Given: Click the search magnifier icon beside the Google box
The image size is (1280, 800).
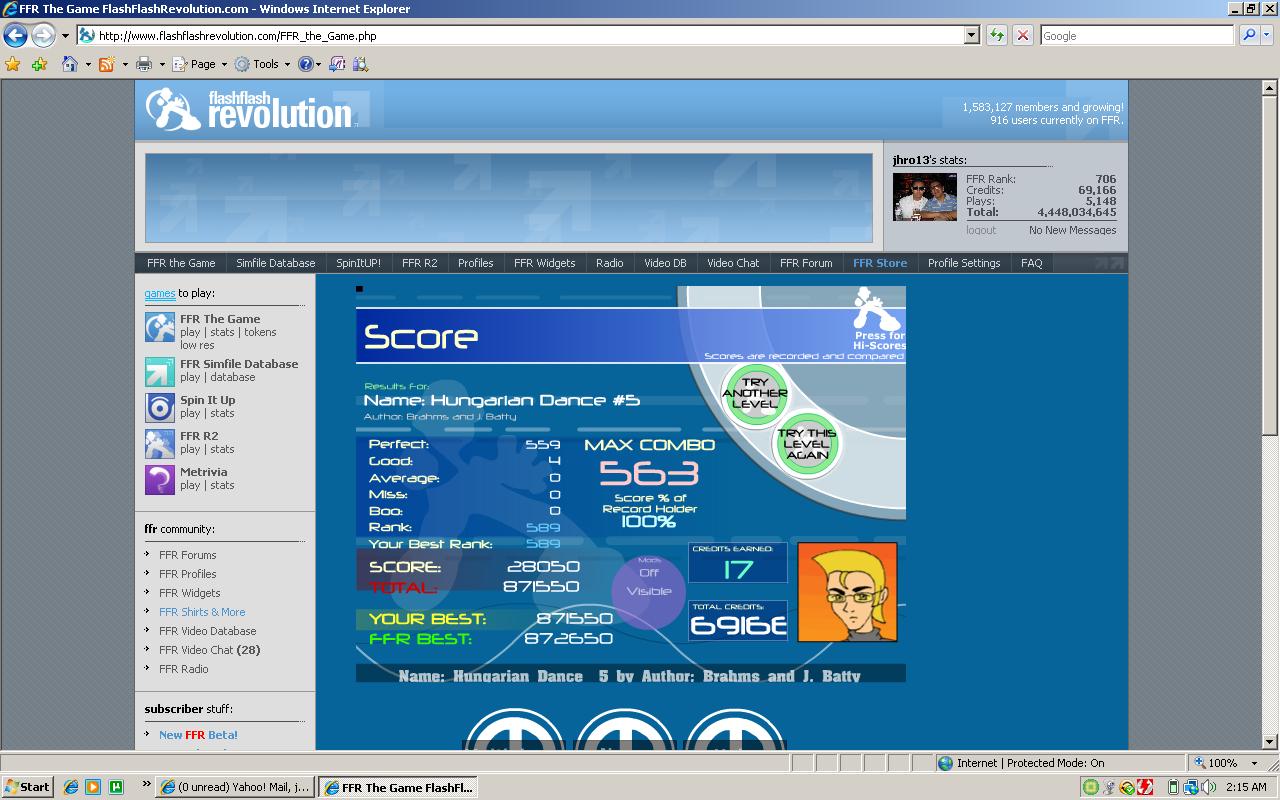Looking at the screenshot, I should pos(1248,36).
